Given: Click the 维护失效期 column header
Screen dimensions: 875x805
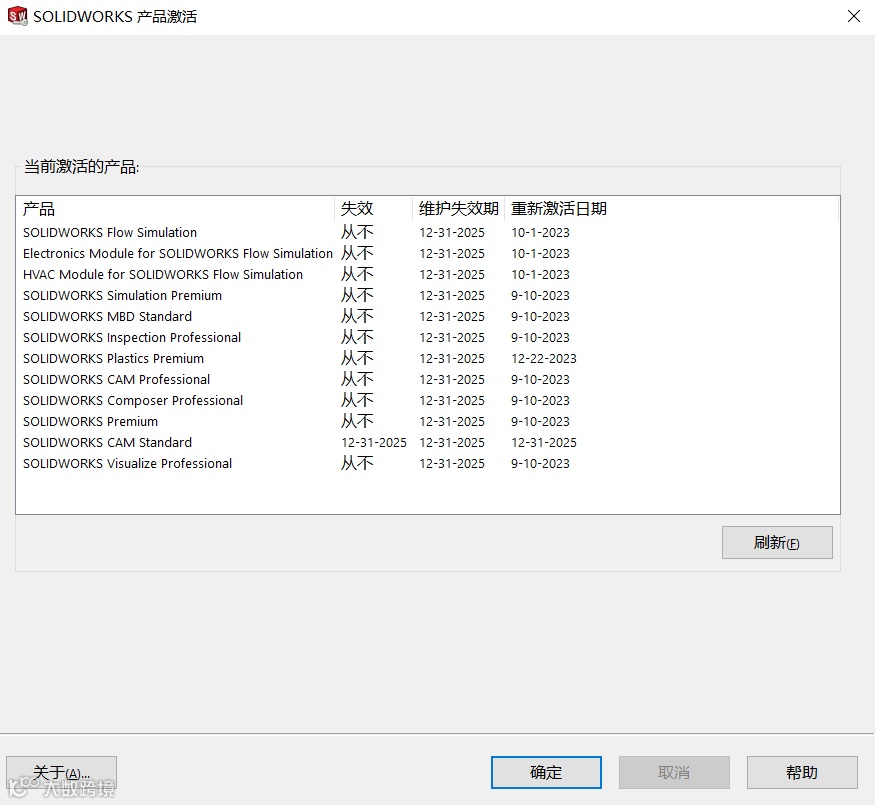Looking at the screenshot, I should coord(459,209).
